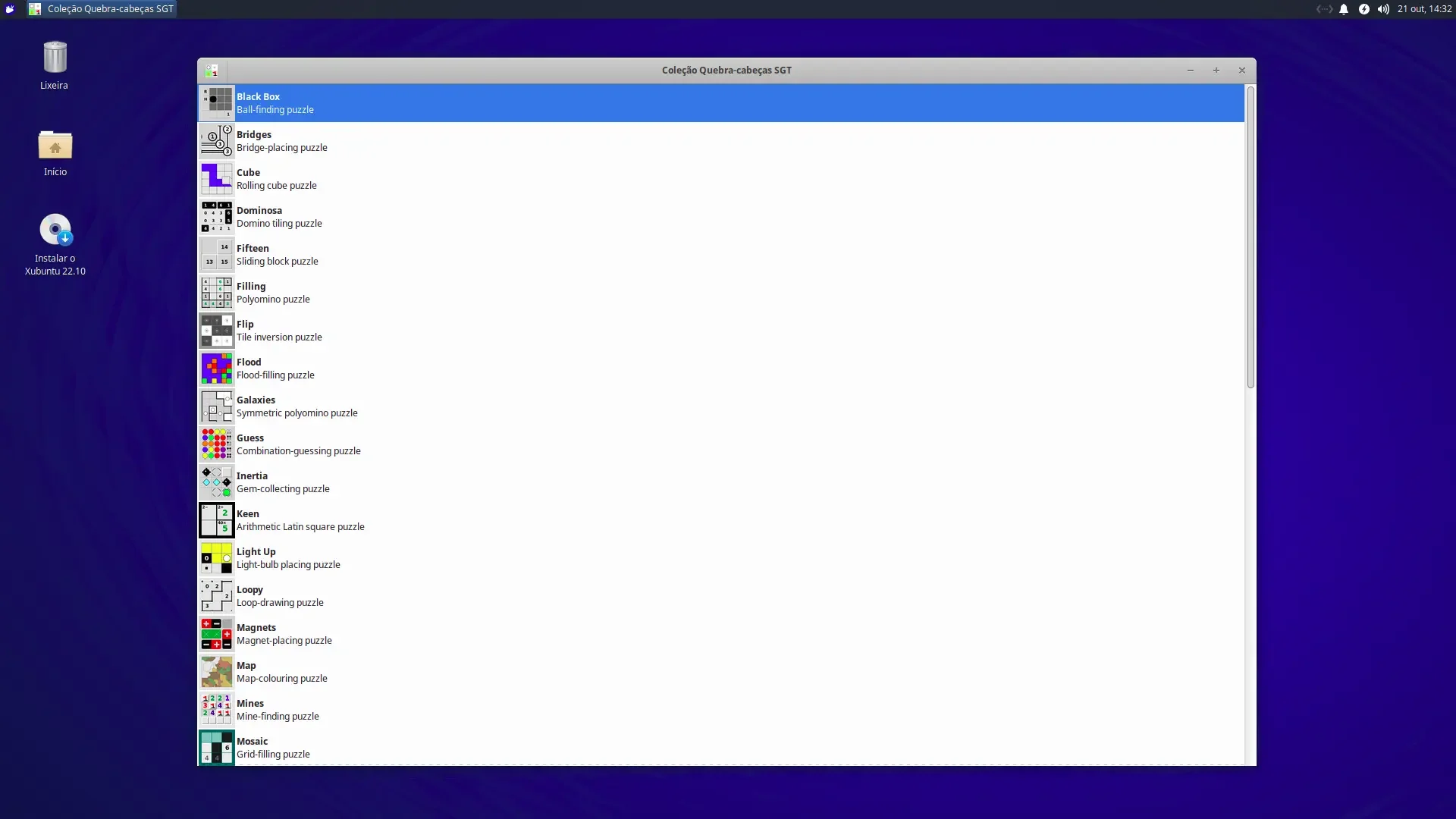Click the Instalar o Xubuntu 22.10 icon
Screen dimensions: 1456x819
(x=55, y=244)
